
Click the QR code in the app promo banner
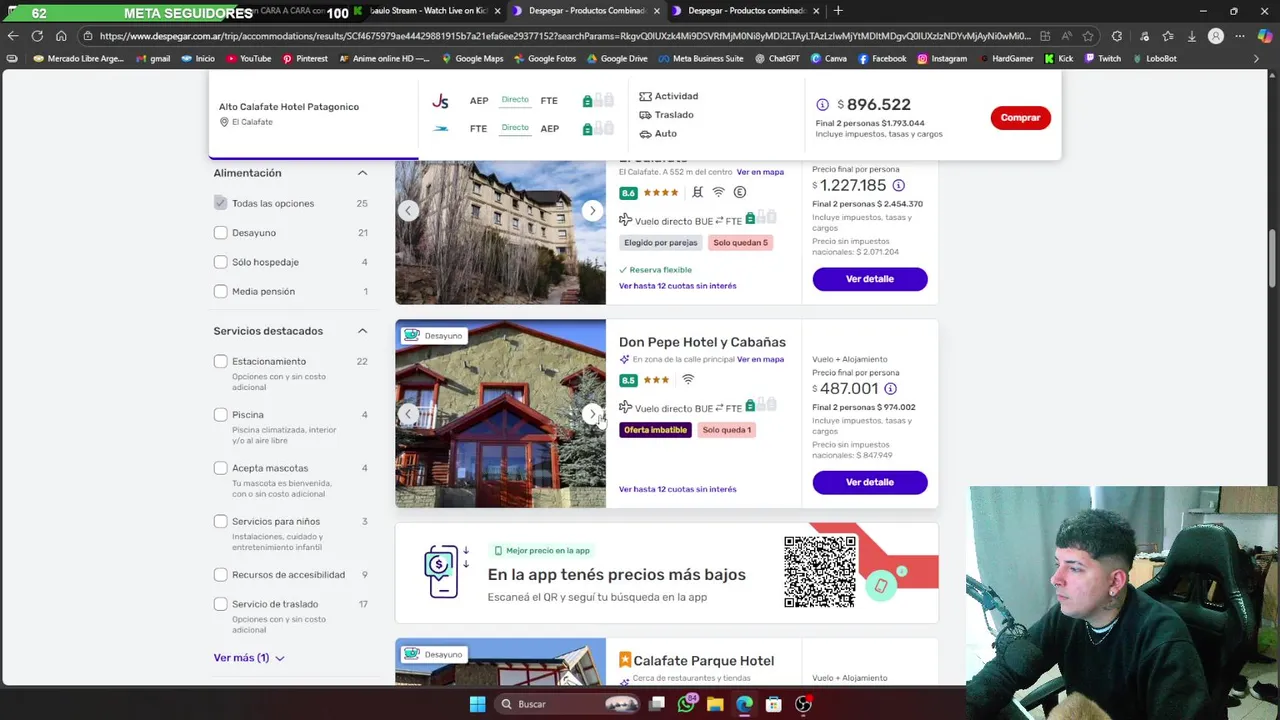(x=820, y=572)
